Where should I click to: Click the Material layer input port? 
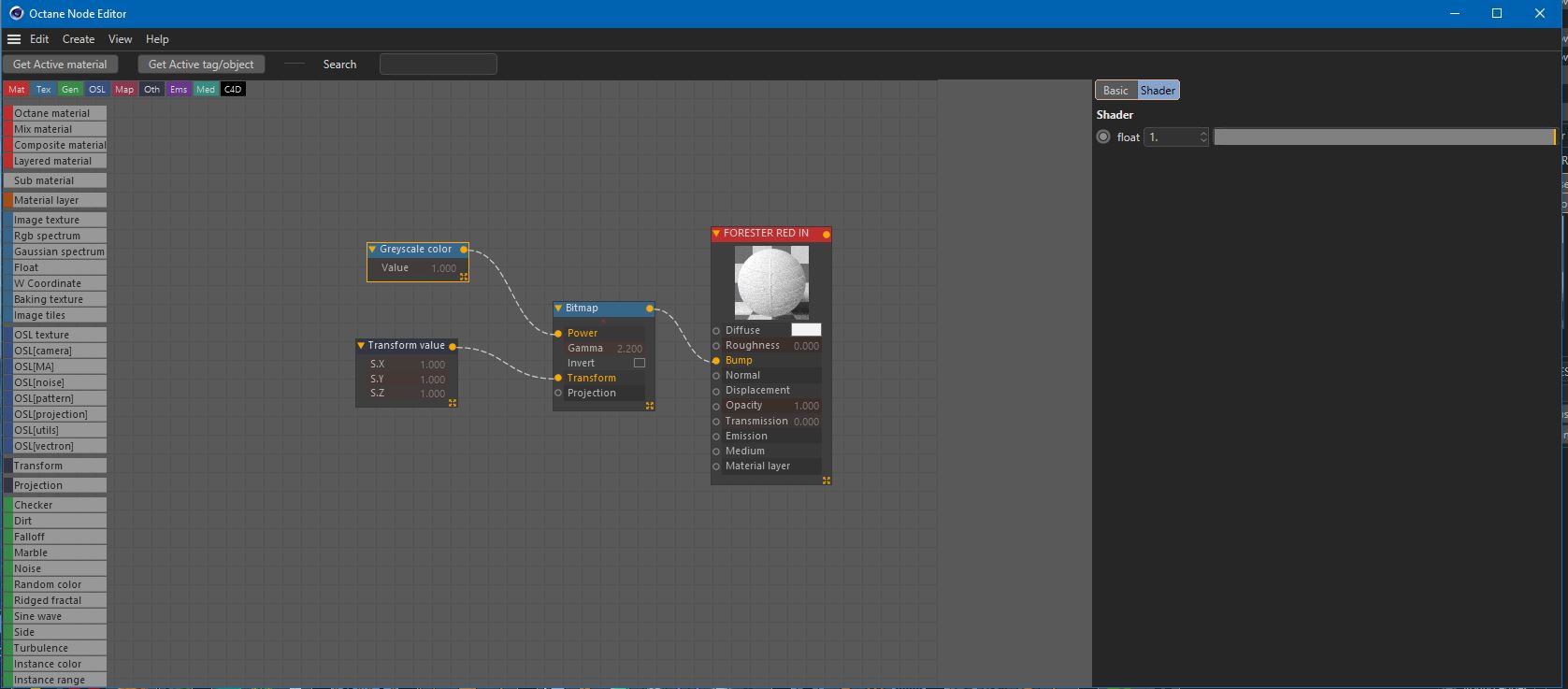point(716,467)
